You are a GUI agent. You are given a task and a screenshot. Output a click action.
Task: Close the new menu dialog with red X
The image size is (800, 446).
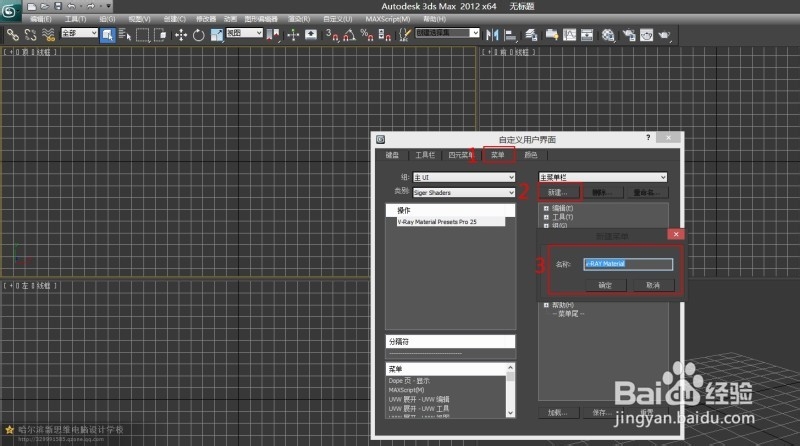[675, 233]
